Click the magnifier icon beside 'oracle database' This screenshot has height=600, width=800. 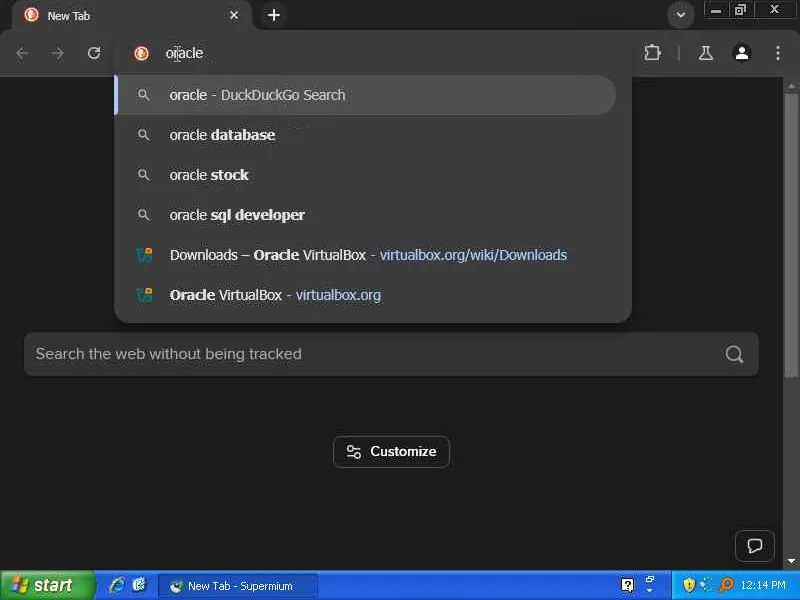click(144, 135)
